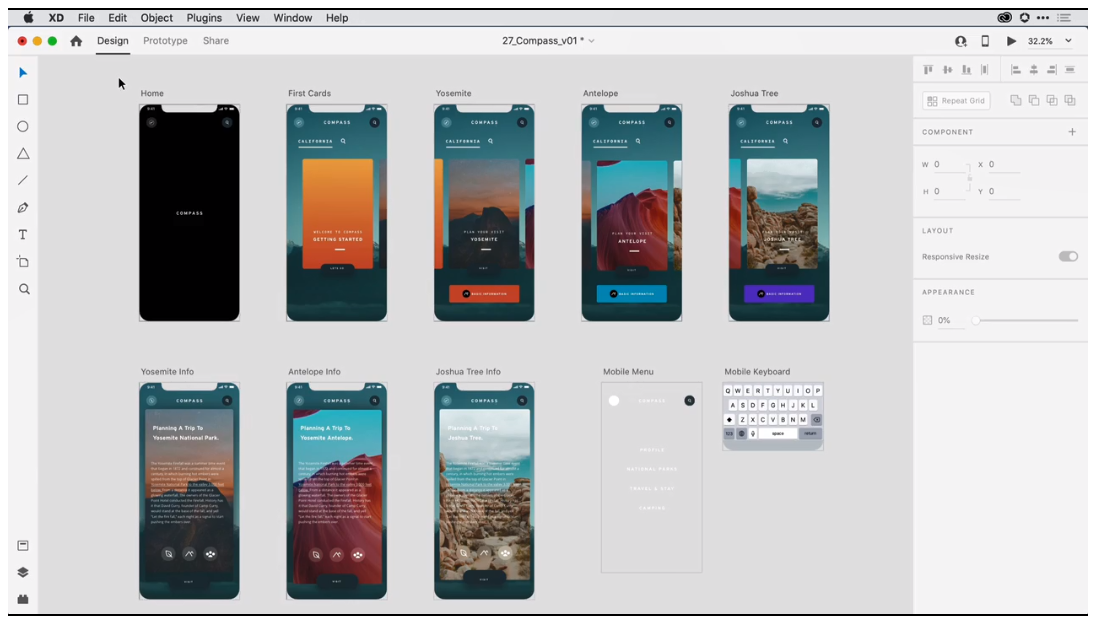This screenshot has width=1093, height=620.
Task: Select the Mobile Keyboard artboard title
Action: click(x=757, y=372)
